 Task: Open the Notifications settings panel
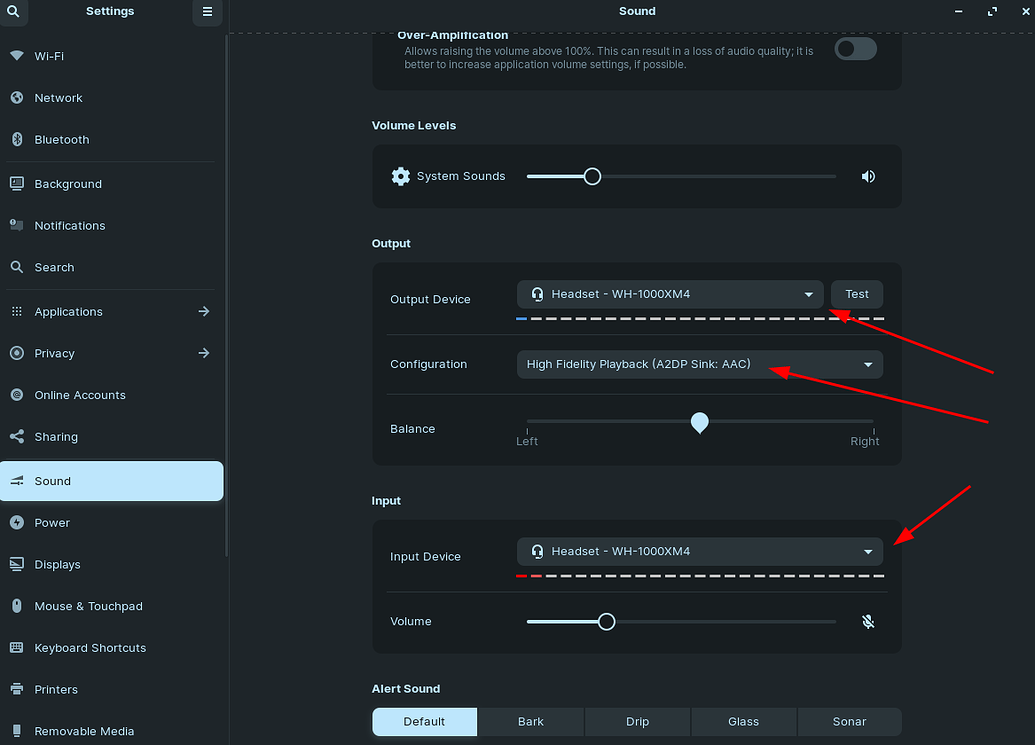pyautogui.click(x=112, y=225)
